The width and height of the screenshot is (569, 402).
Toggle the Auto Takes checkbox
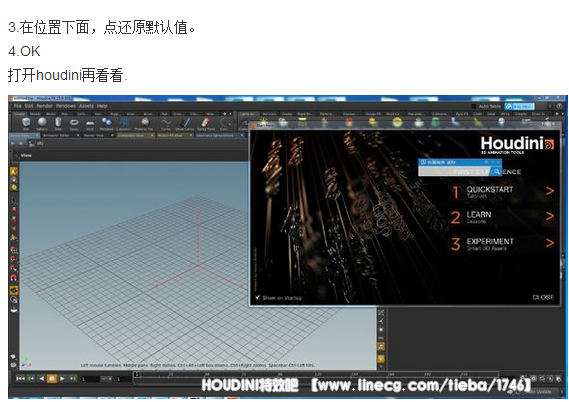[473, 106]
